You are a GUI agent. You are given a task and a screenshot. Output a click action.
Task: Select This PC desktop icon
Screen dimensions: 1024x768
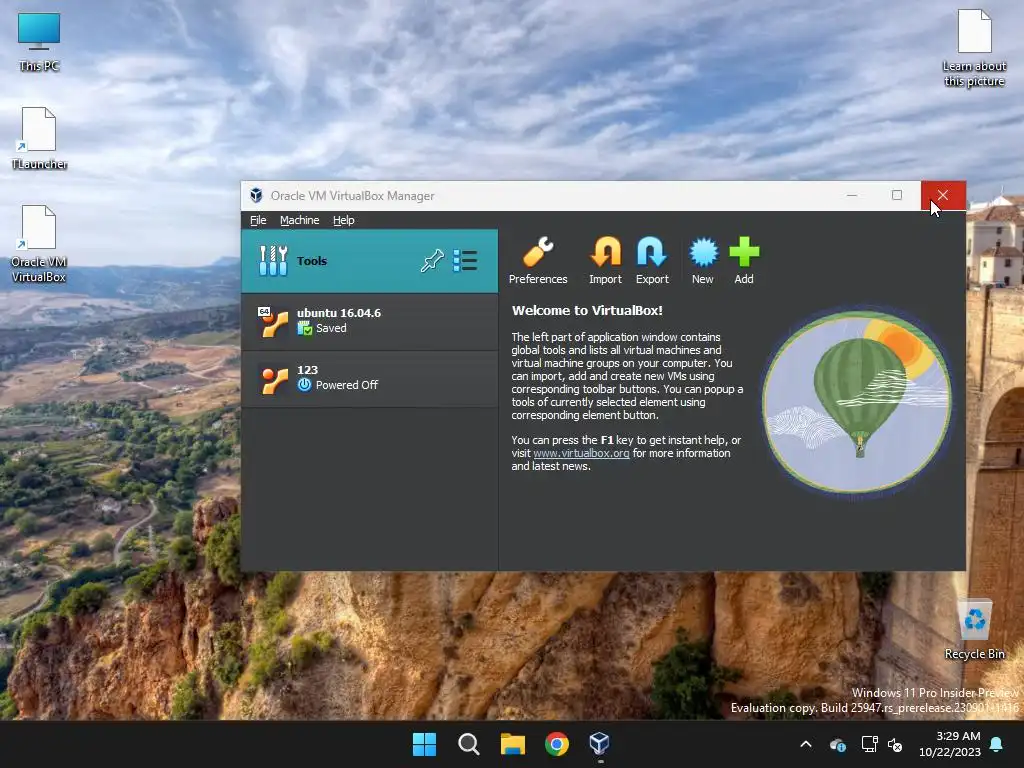click(x=39, y=42)
